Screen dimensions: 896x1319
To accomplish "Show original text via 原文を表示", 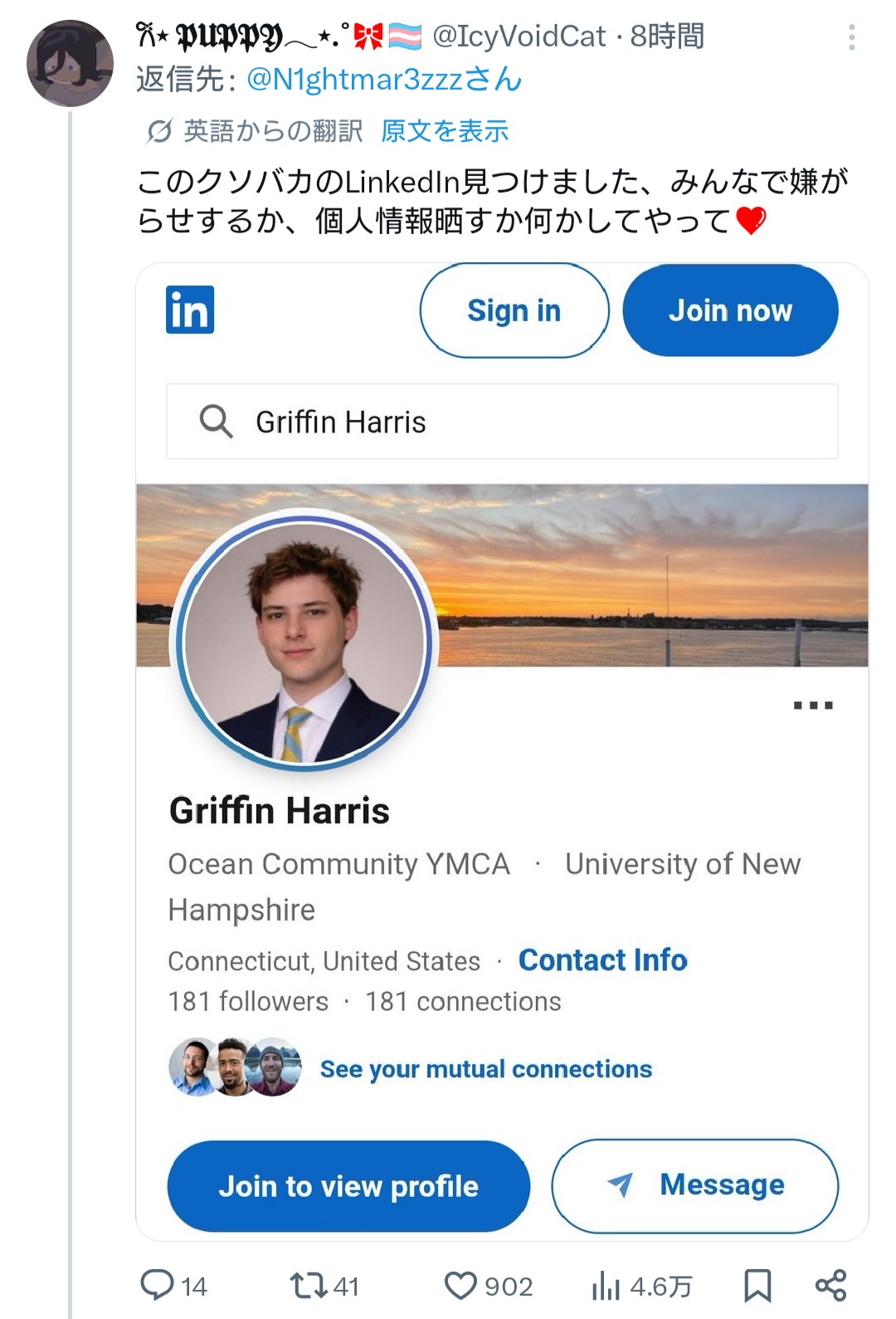I will (445, 131).
